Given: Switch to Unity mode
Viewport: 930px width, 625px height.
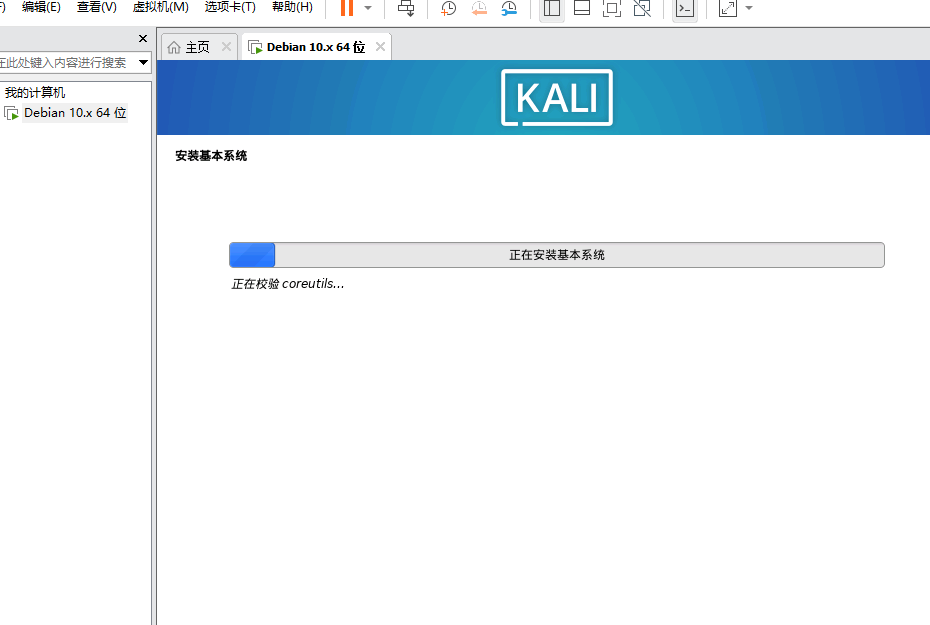Looking at the screenshot, I should [642, 8].
